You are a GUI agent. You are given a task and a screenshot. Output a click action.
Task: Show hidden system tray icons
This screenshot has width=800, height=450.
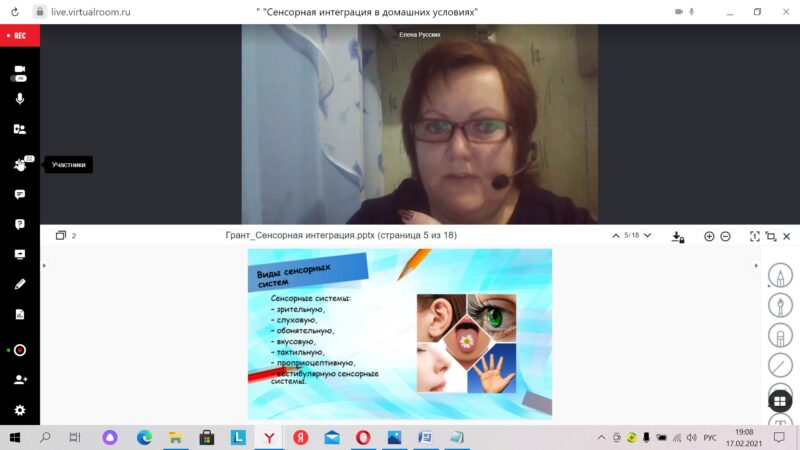pyautogui.click(x=602, y=437)
